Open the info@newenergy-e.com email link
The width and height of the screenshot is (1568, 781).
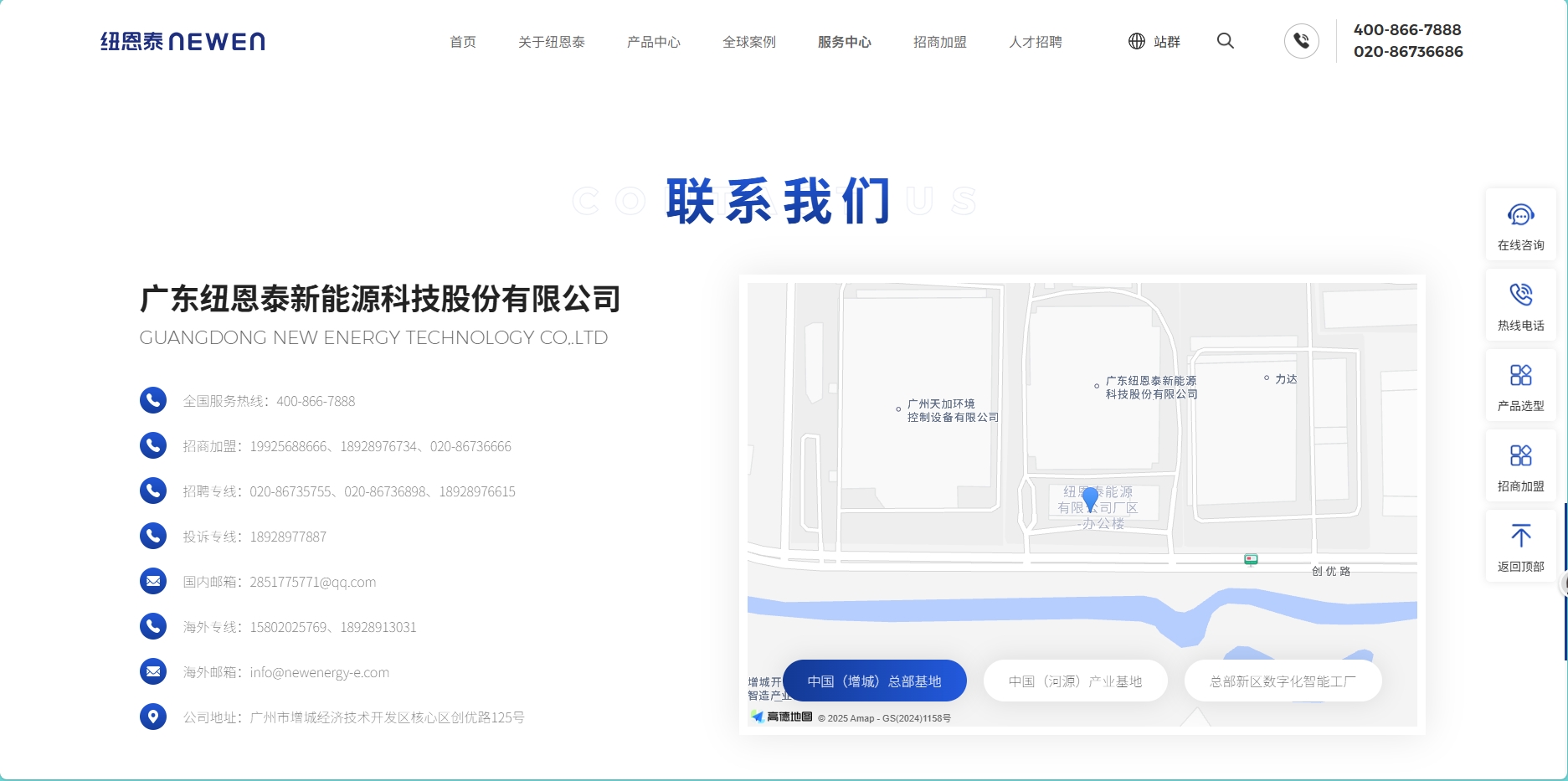click(320, 671)
